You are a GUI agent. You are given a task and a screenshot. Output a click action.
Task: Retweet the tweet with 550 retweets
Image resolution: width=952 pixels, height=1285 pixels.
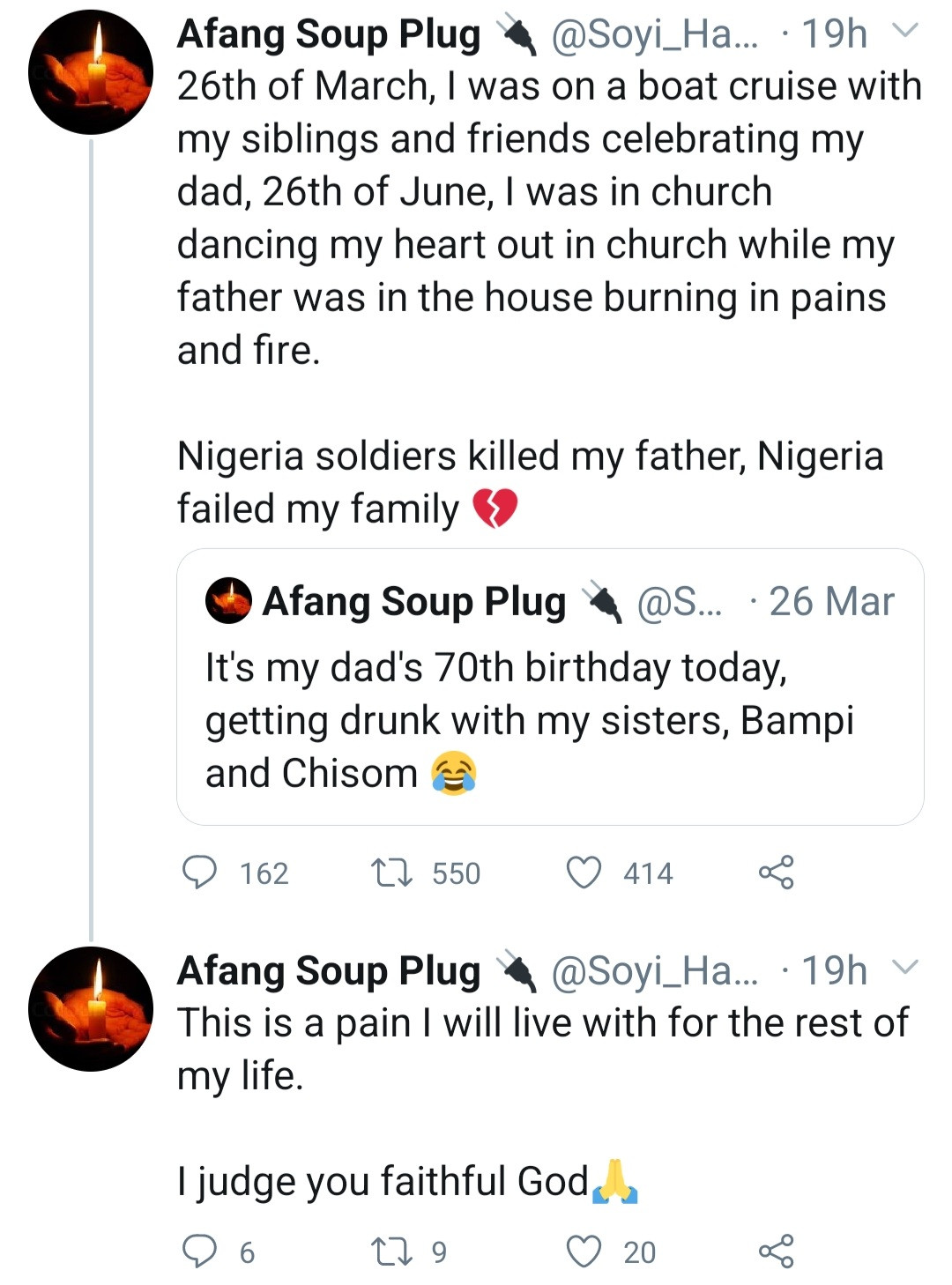click(391, 873)
